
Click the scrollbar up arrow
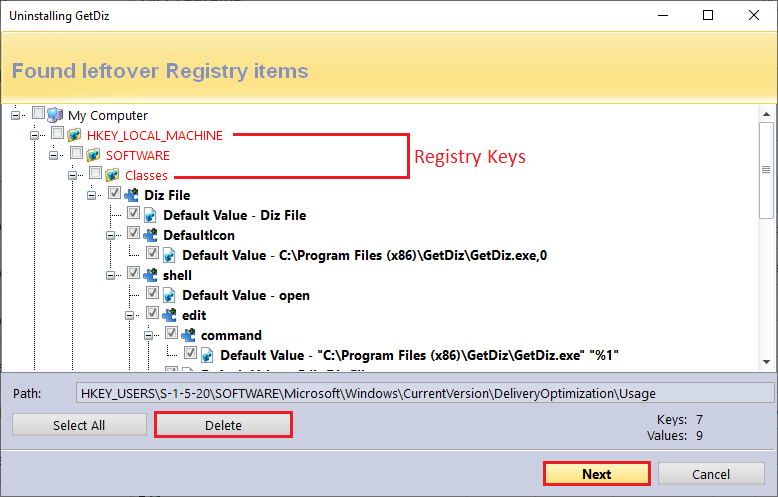(x=766, y=114)
